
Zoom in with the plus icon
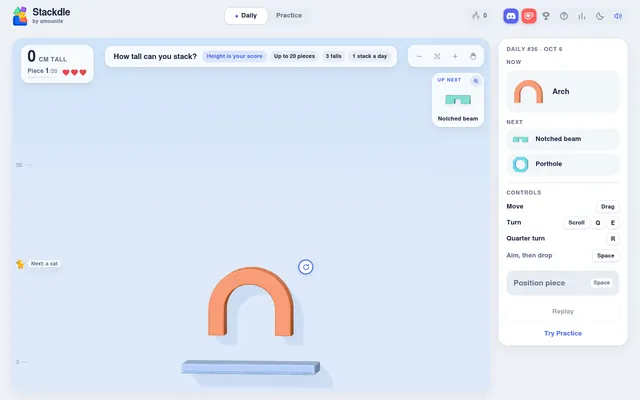(455, 56)
